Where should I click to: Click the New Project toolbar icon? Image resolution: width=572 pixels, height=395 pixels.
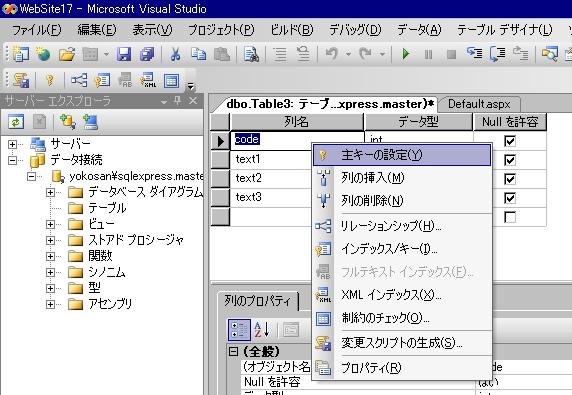coord(21,54)
